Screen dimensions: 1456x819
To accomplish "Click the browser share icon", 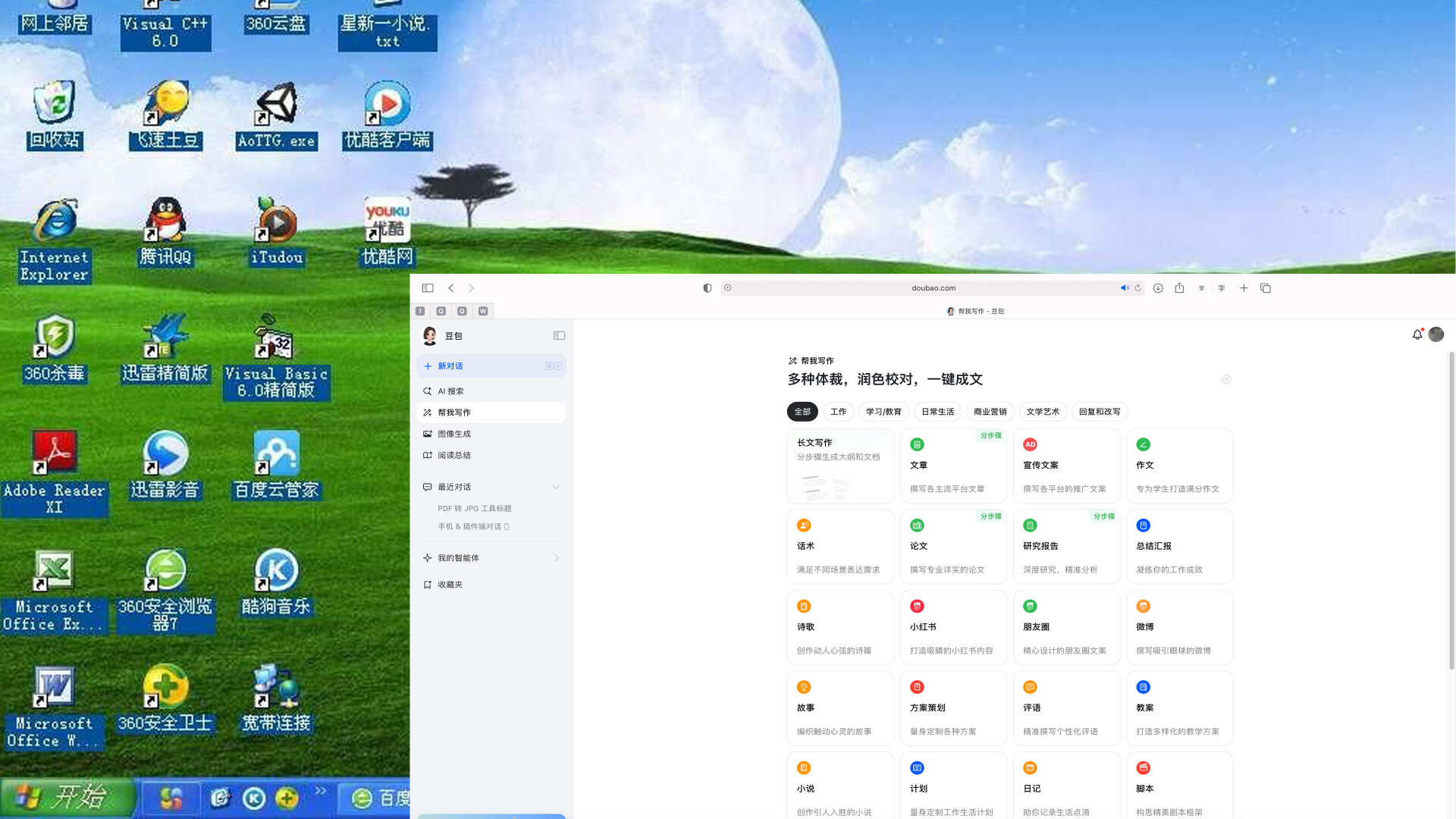I will [x=1179, y=288].
